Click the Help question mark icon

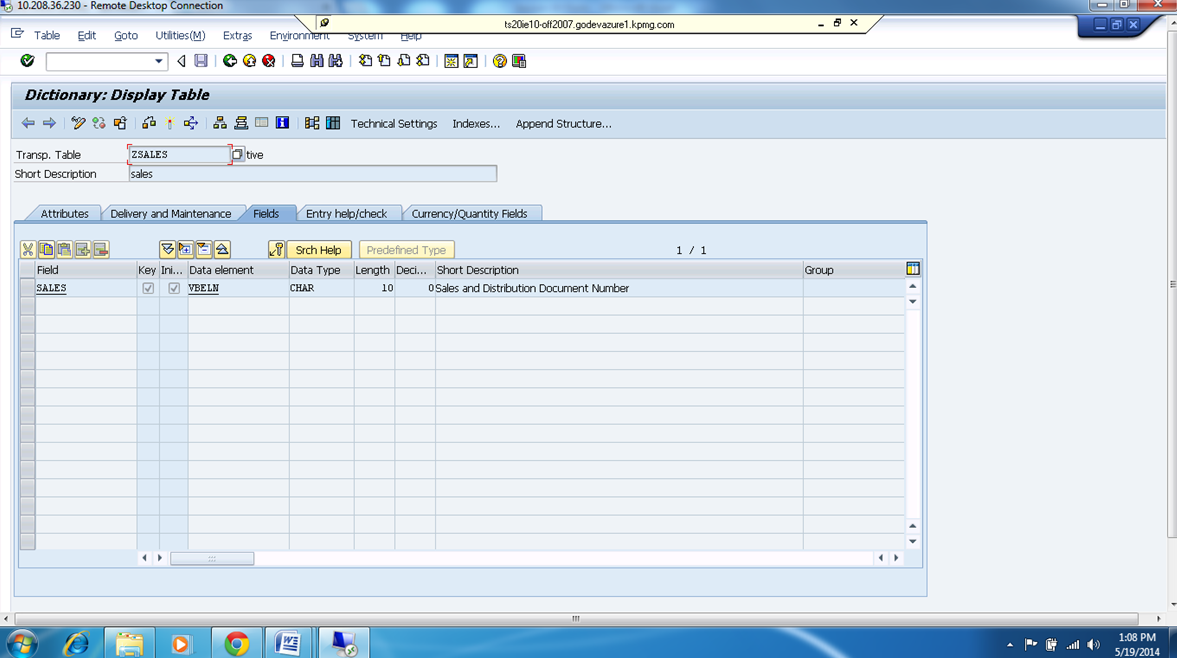tap(500, 61)
